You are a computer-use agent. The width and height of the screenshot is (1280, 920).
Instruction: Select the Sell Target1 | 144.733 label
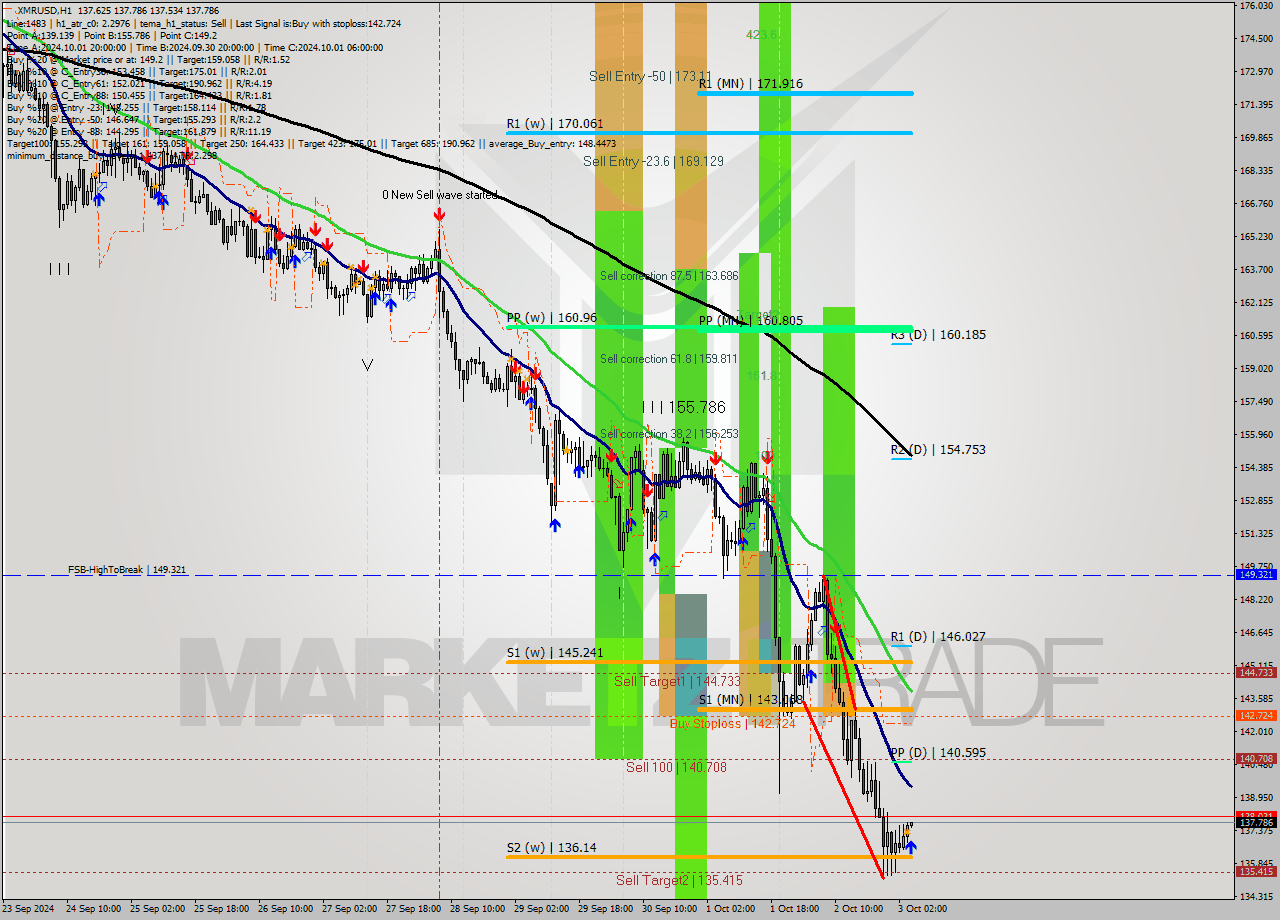pyautogui.click(x=677, y=681)
